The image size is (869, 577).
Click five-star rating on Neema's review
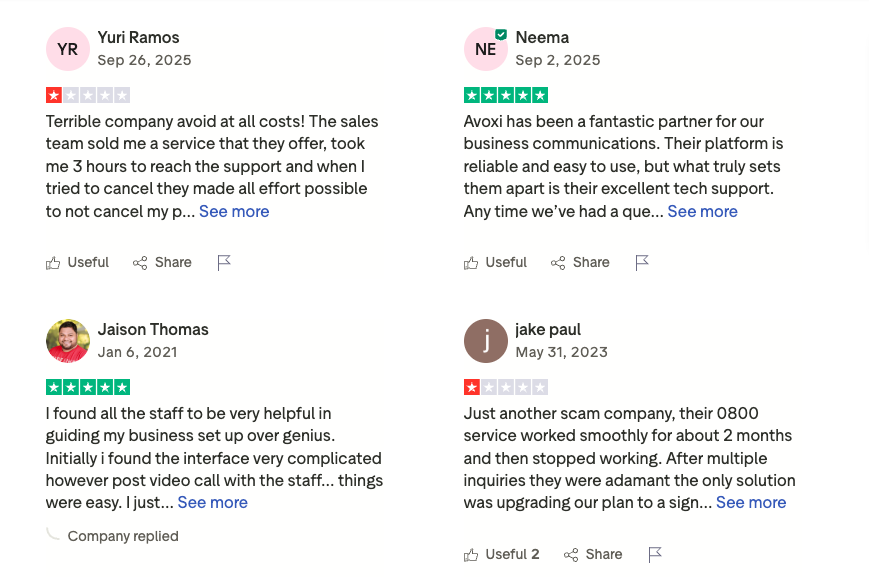tap(506, 96)
